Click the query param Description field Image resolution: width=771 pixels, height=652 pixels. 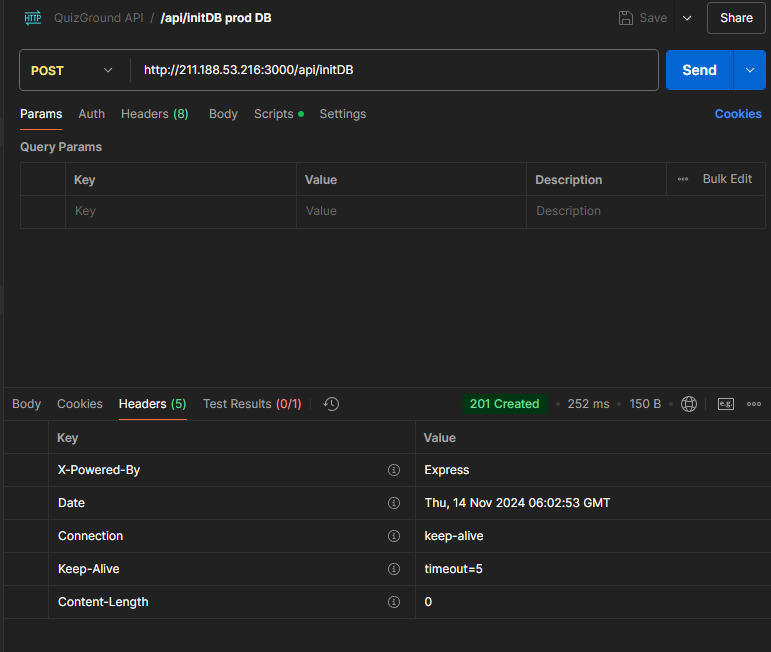pos(645,211)
